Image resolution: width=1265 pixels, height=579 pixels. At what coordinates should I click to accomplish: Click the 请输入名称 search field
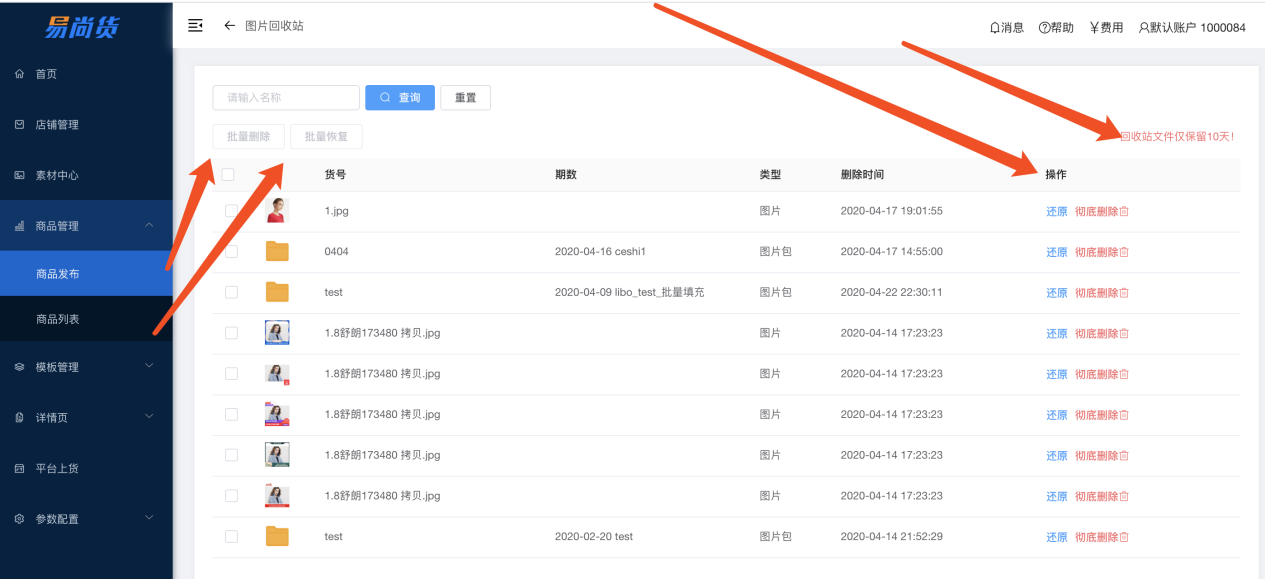click(x=286, y=98)
